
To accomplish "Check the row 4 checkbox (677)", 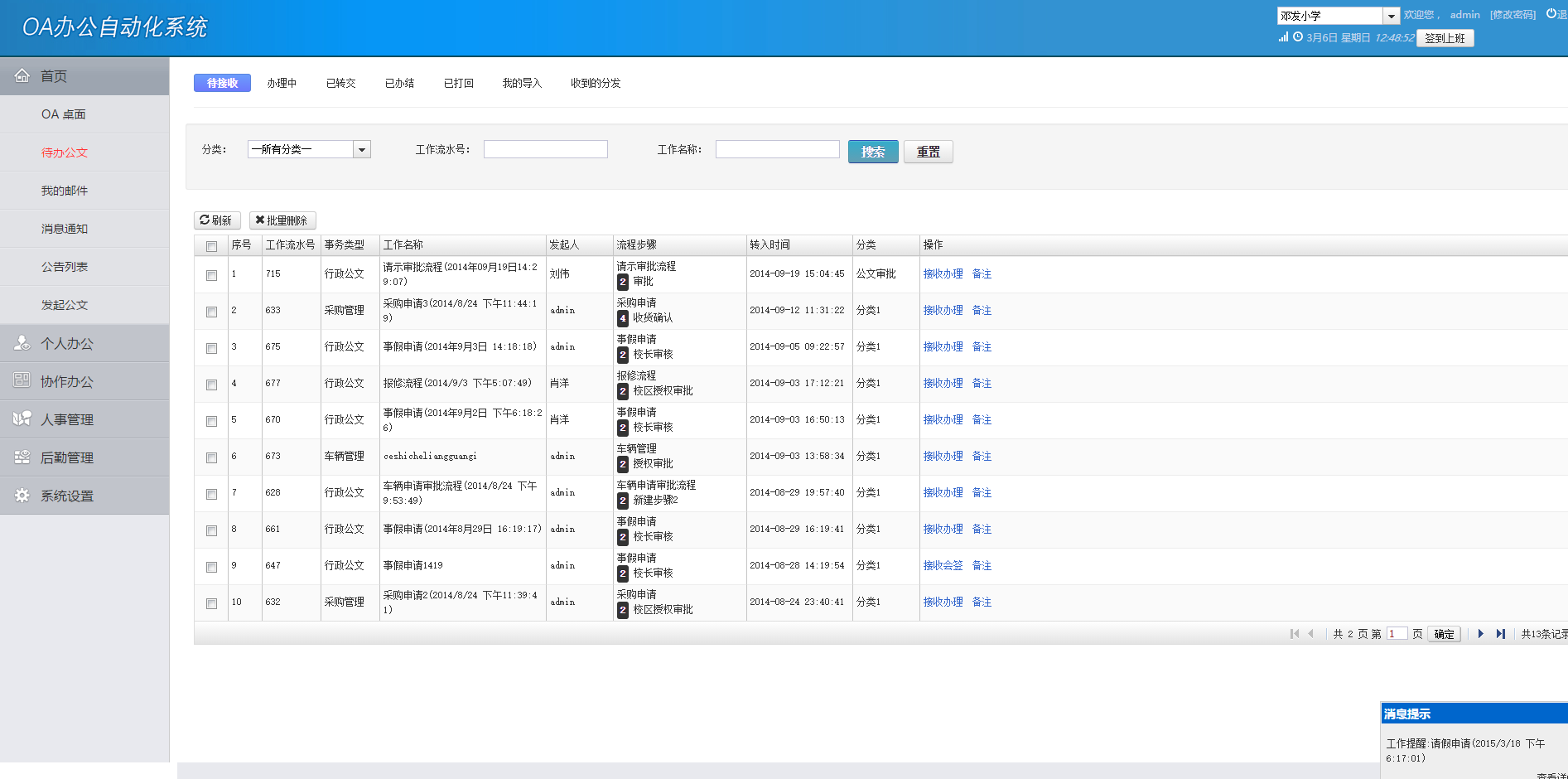I will [211, 385].
